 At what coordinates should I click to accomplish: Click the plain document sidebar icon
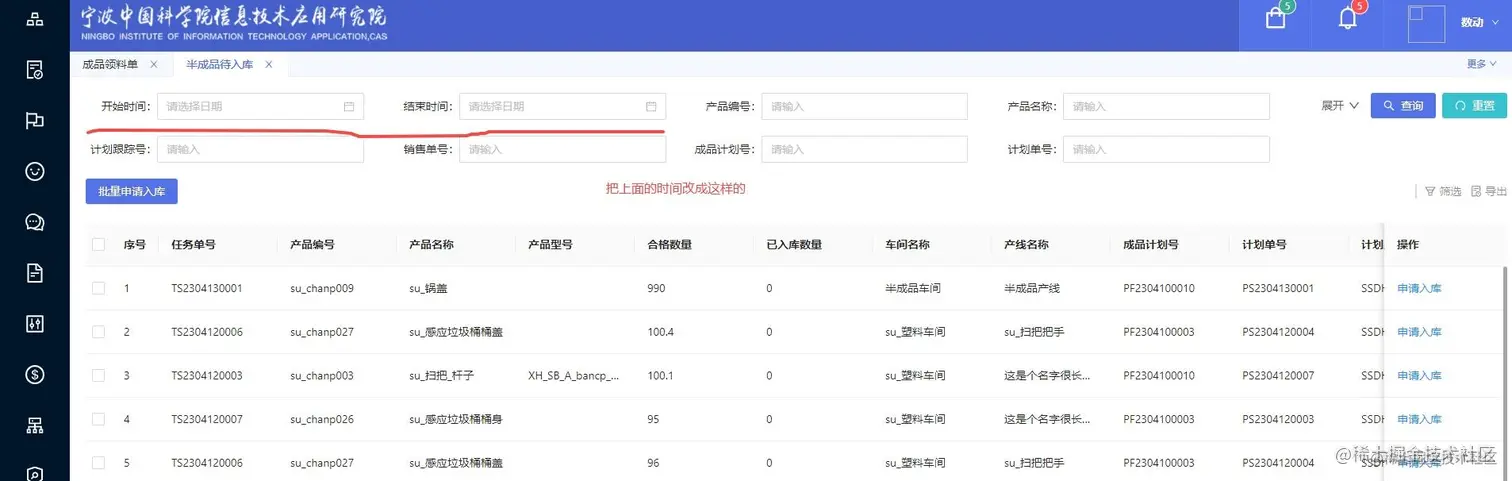[35, 273]
